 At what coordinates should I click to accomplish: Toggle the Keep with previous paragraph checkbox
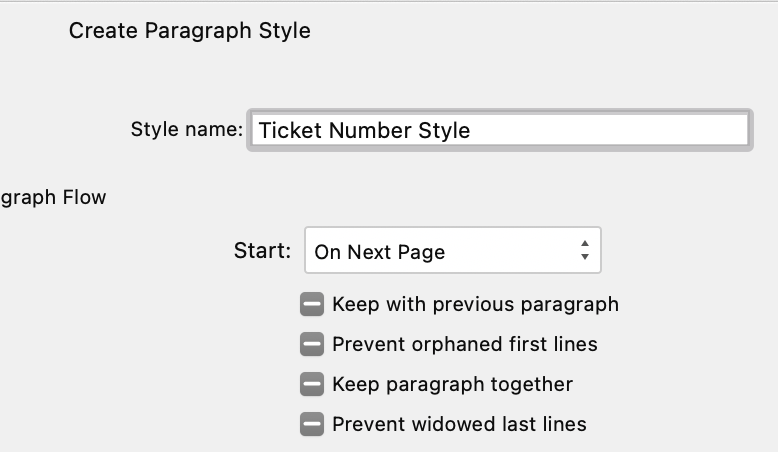coord(312,304)
